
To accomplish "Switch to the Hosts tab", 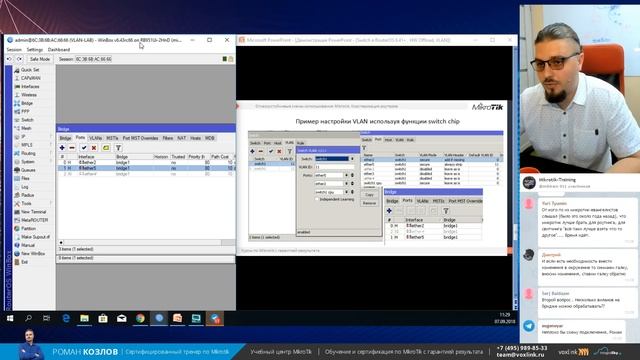I will point(196,138).
